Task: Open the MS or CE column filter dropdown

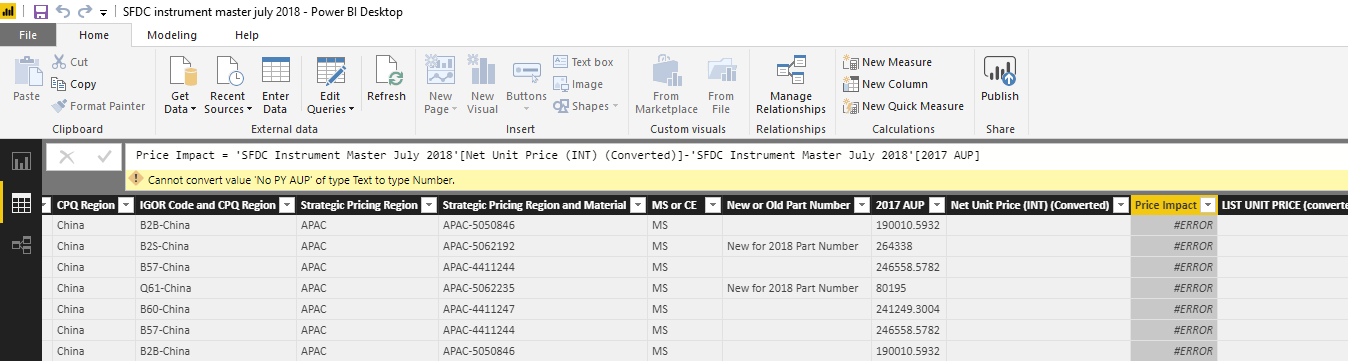Action: click(711, 205)
